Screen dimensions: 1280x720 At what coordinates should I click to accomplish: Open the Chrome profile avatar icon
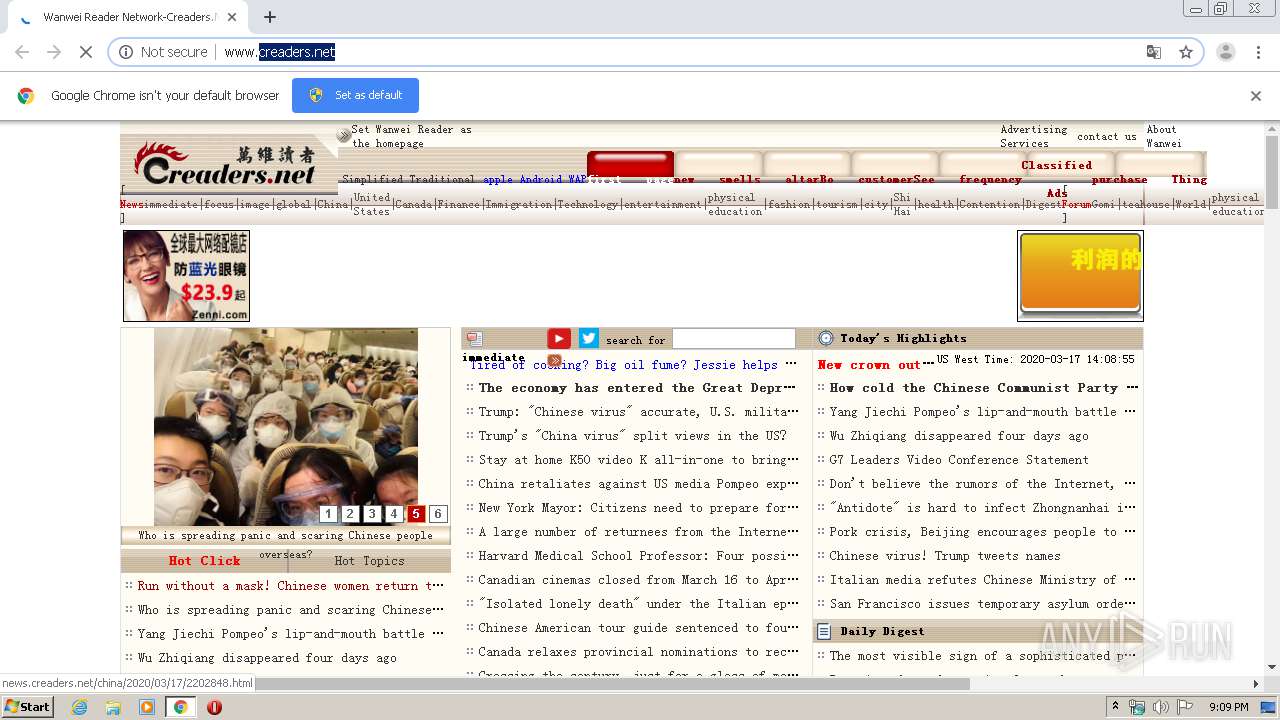[1226, 52]
